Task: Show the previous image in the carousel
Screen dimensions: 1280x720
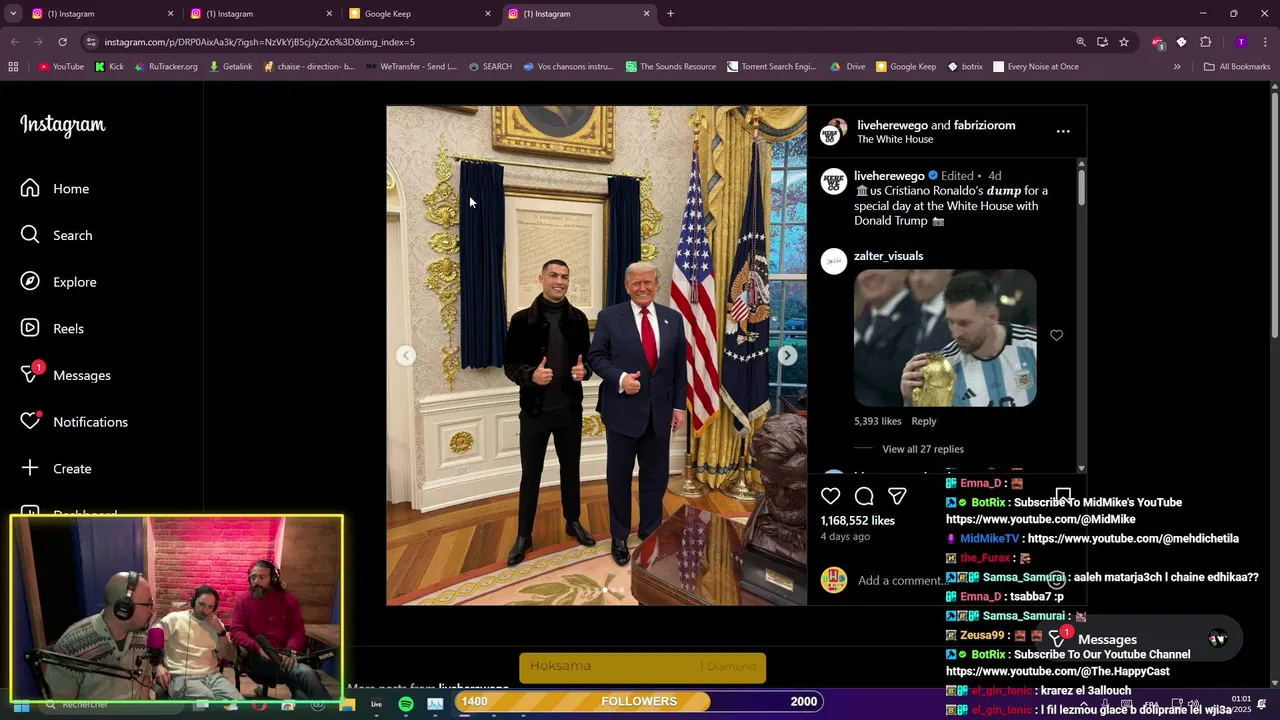Action: click(x=406, y=355)
